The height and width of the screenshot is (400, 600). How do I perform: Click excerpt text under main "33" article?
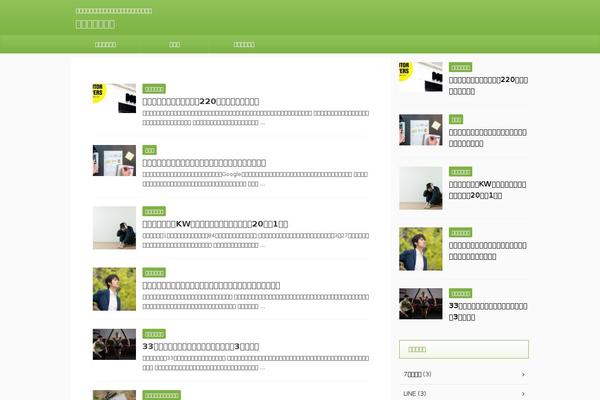tap(255, 362)
